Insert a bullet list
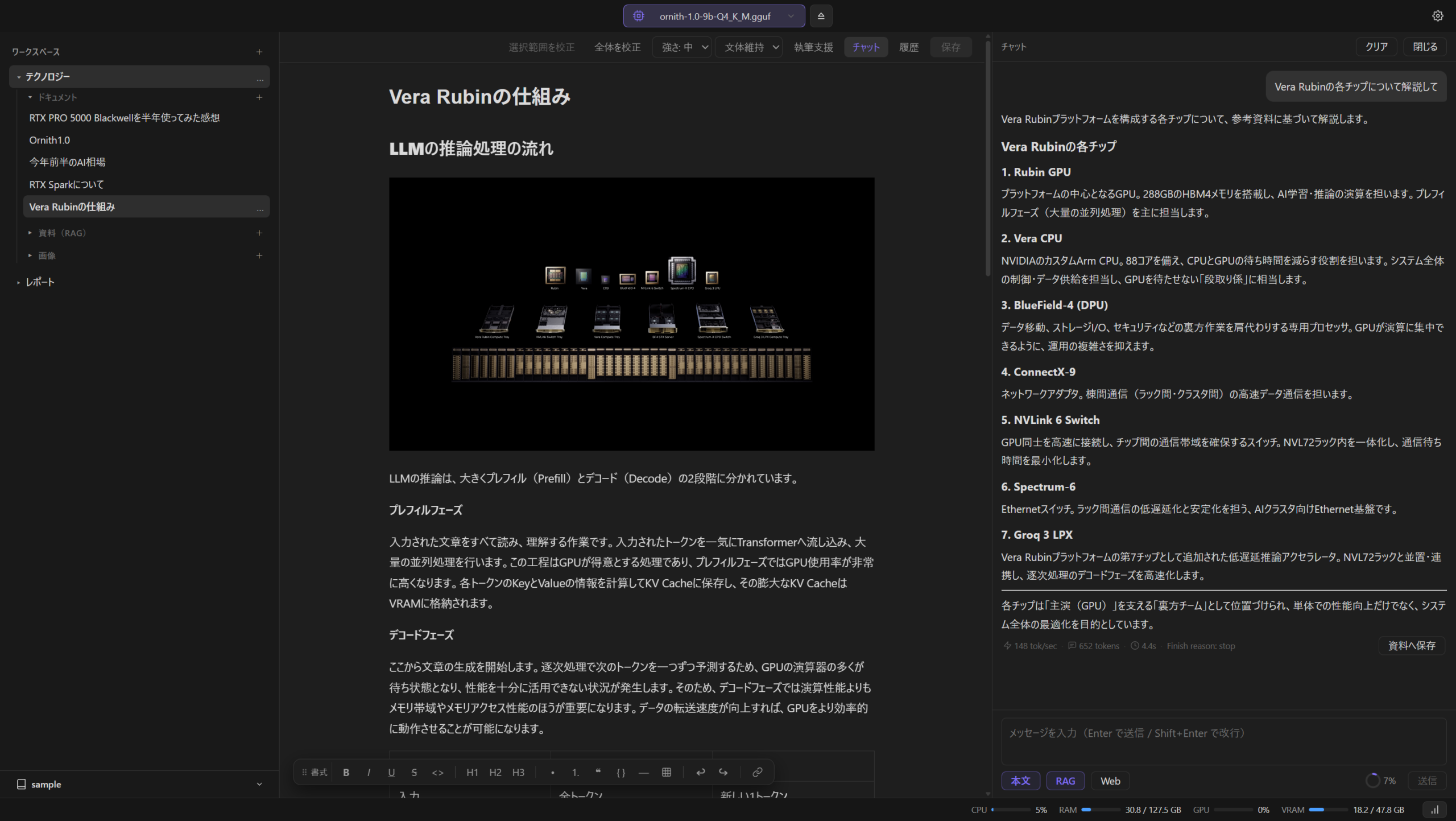This screenshot has width=1456, height=821. pos(552,773)
